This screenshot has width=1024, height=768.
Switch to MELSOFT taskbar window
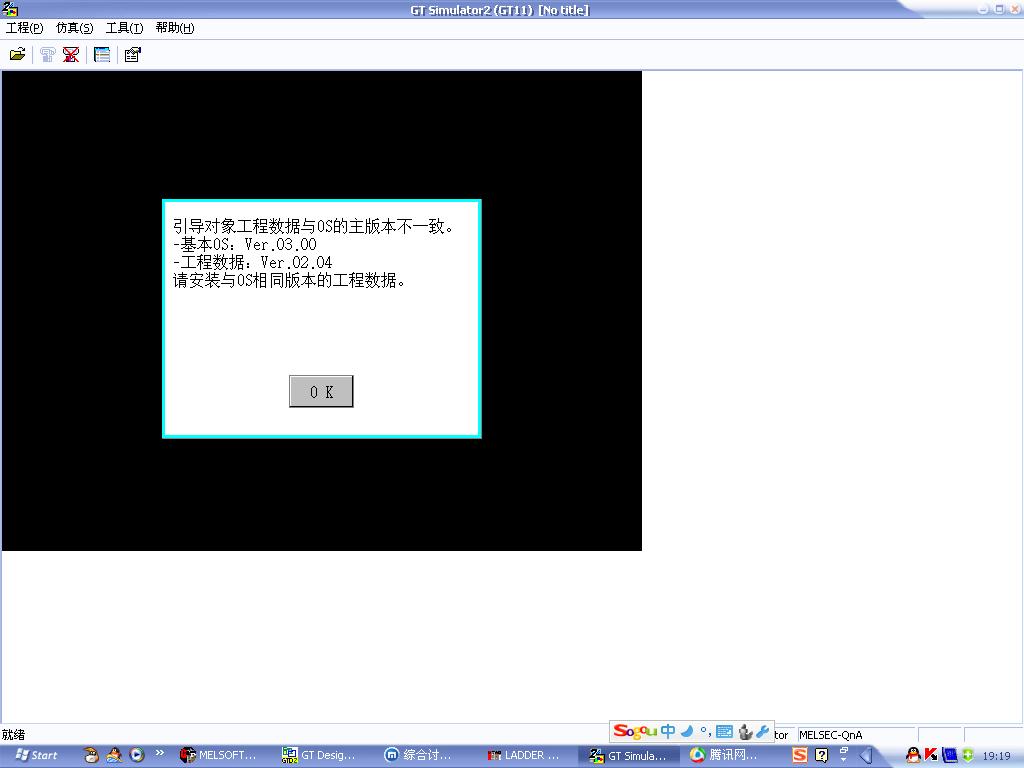tap(219, 755)
